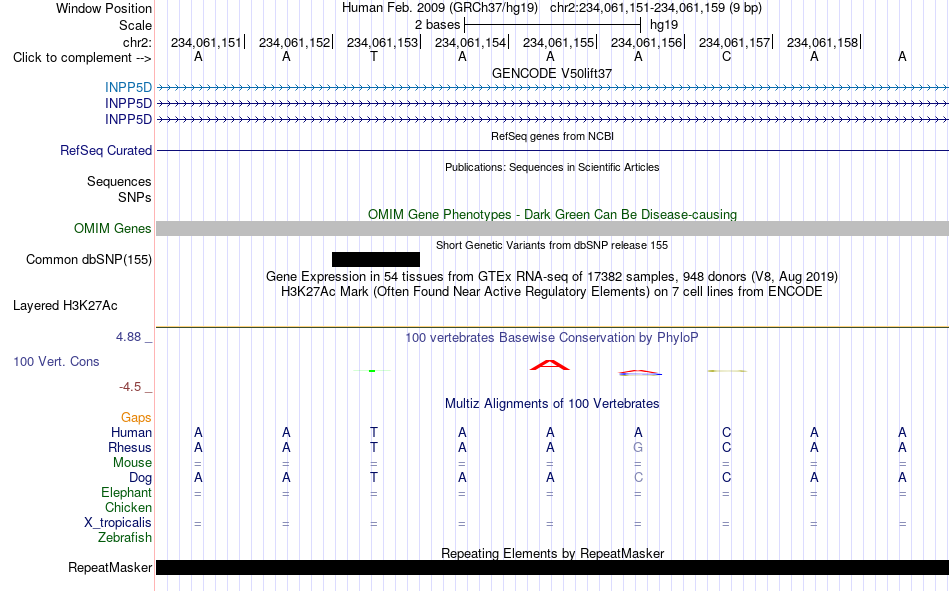Click the 100 Vert. Cons track label

click(56, 361)
